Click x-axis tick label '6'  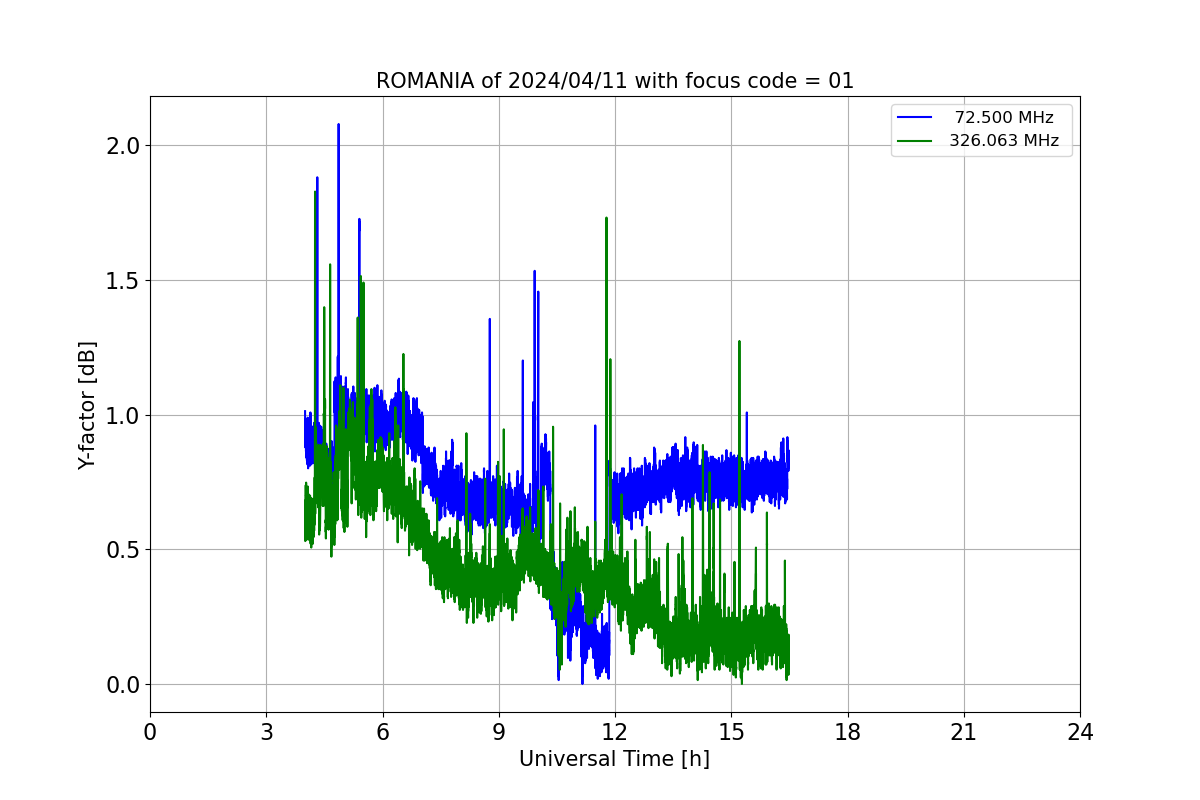click(382, 732)
